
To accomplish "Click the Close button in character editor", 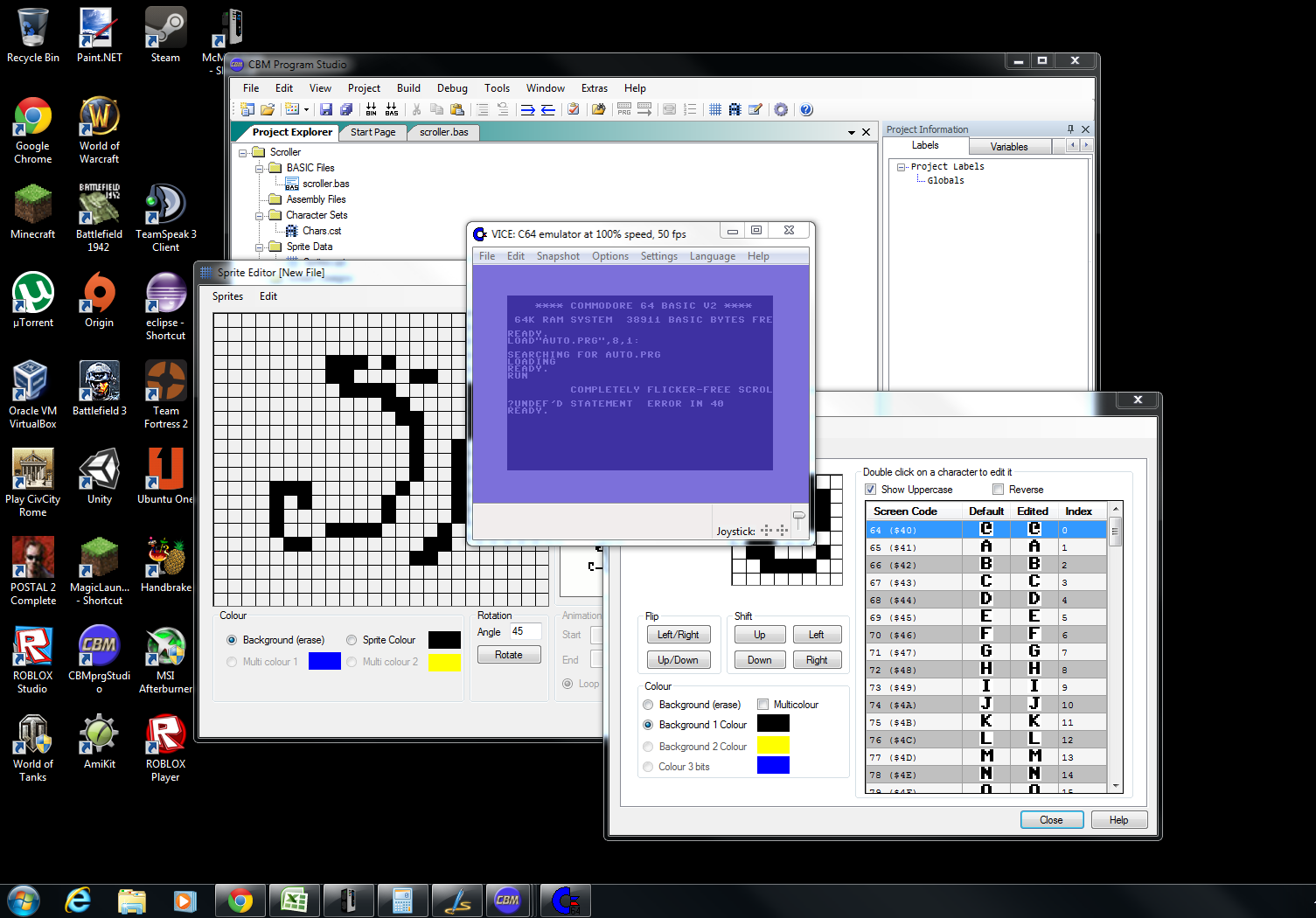I will (1052, 820).
